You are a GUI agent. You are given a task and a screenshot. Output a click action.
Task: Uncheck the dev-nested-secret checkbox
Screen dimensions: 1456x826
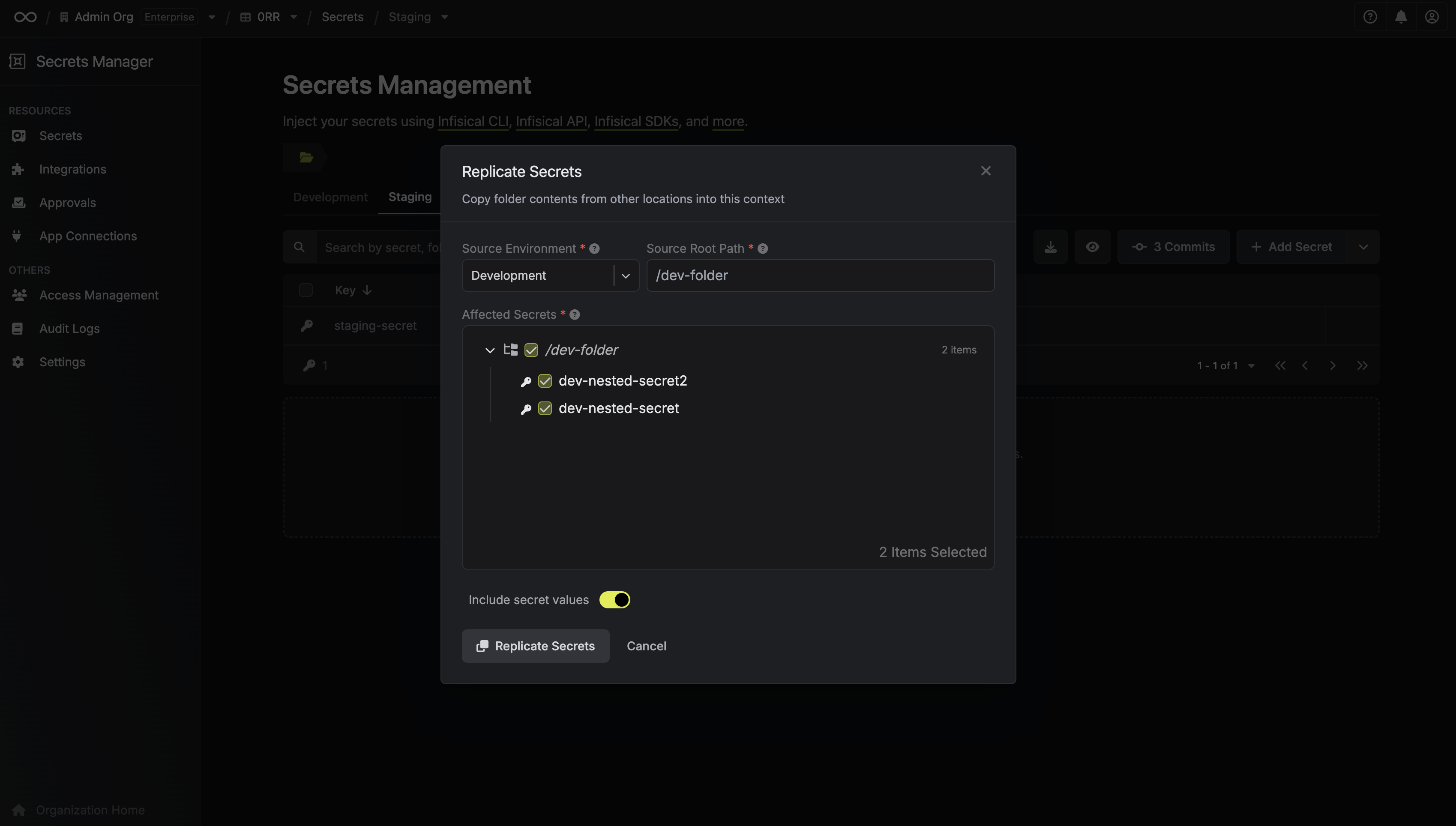[x=545, y=408]
